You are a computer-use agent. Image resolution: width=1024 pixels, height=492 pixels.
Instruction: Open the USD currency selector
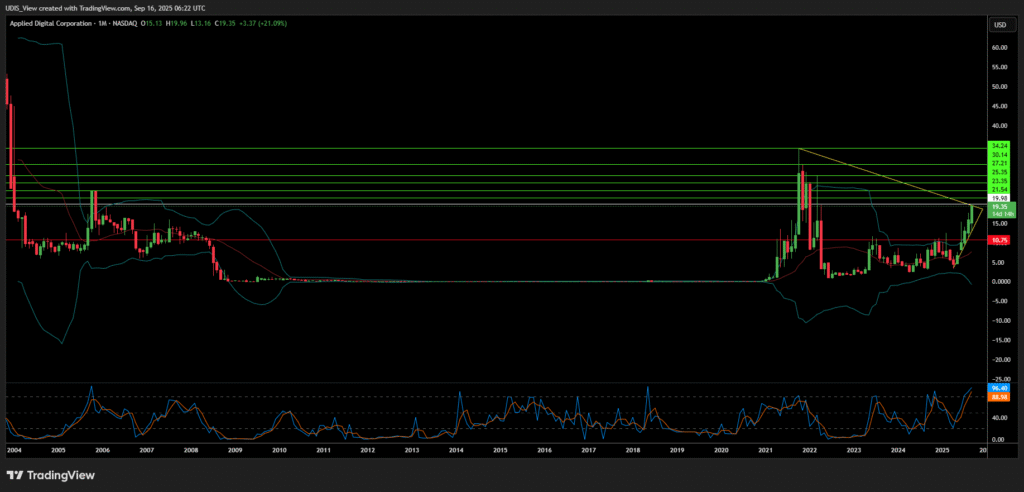[x=999, y=24]
